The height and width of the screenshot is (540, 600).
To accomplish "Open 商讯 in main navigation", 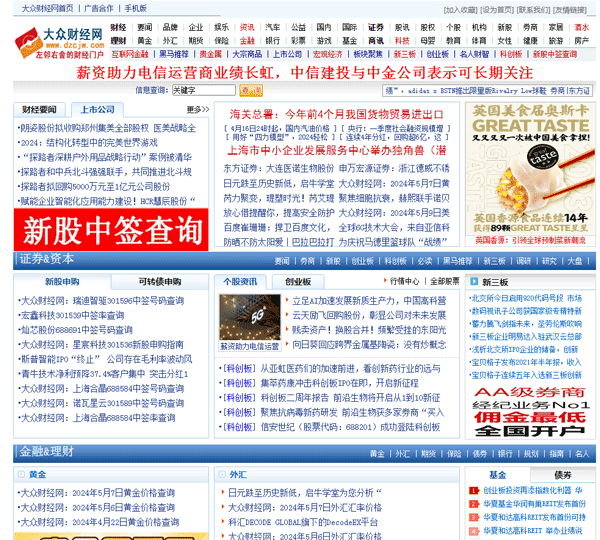I will pos(375,41).
